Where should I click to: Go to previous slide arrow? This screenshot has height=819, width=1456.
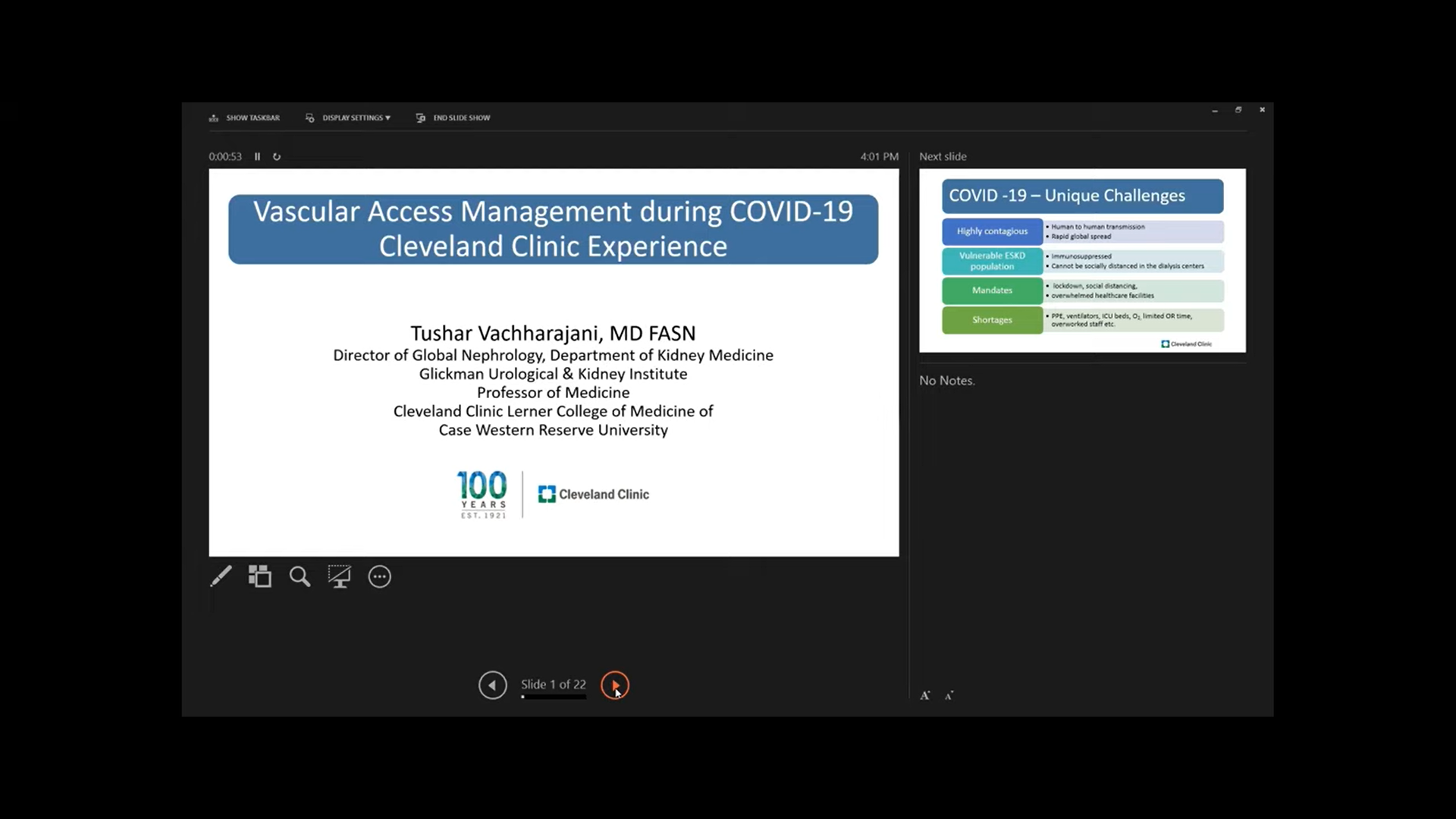tap(492, 685)
